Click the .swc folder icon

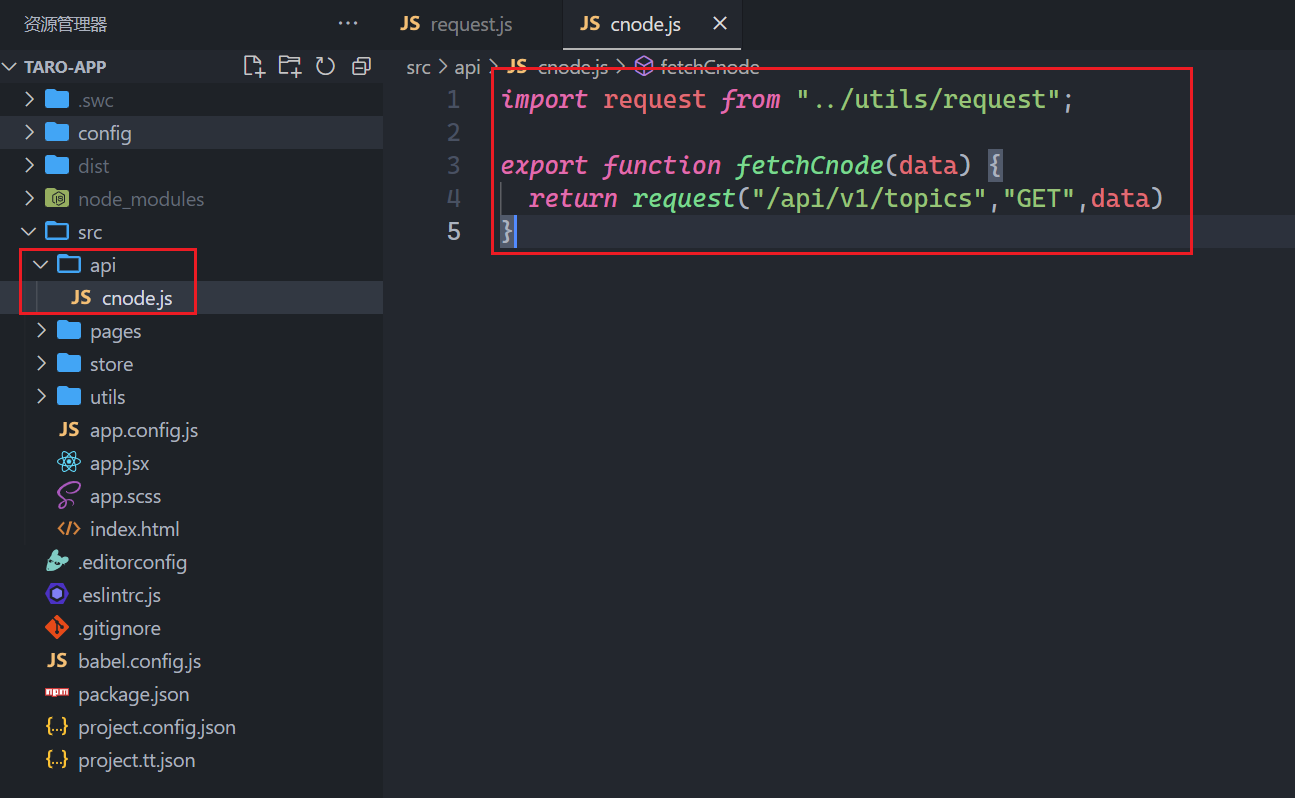57,100
